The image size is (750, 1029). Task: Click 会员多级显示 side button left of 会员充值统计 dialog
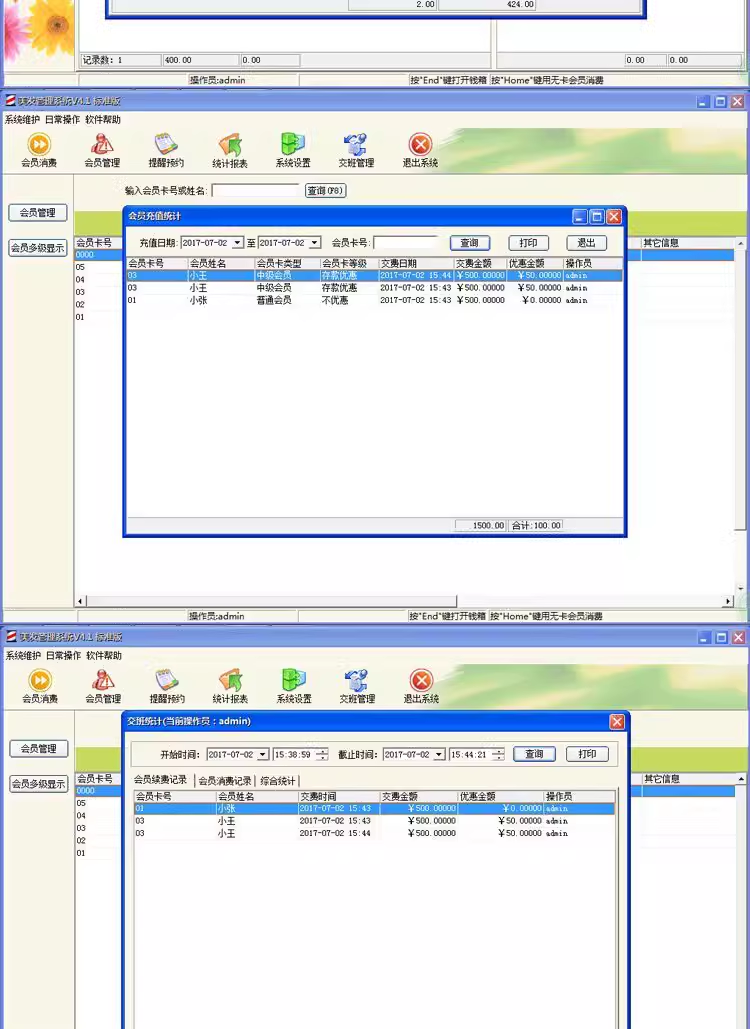(x=37, y=248)
